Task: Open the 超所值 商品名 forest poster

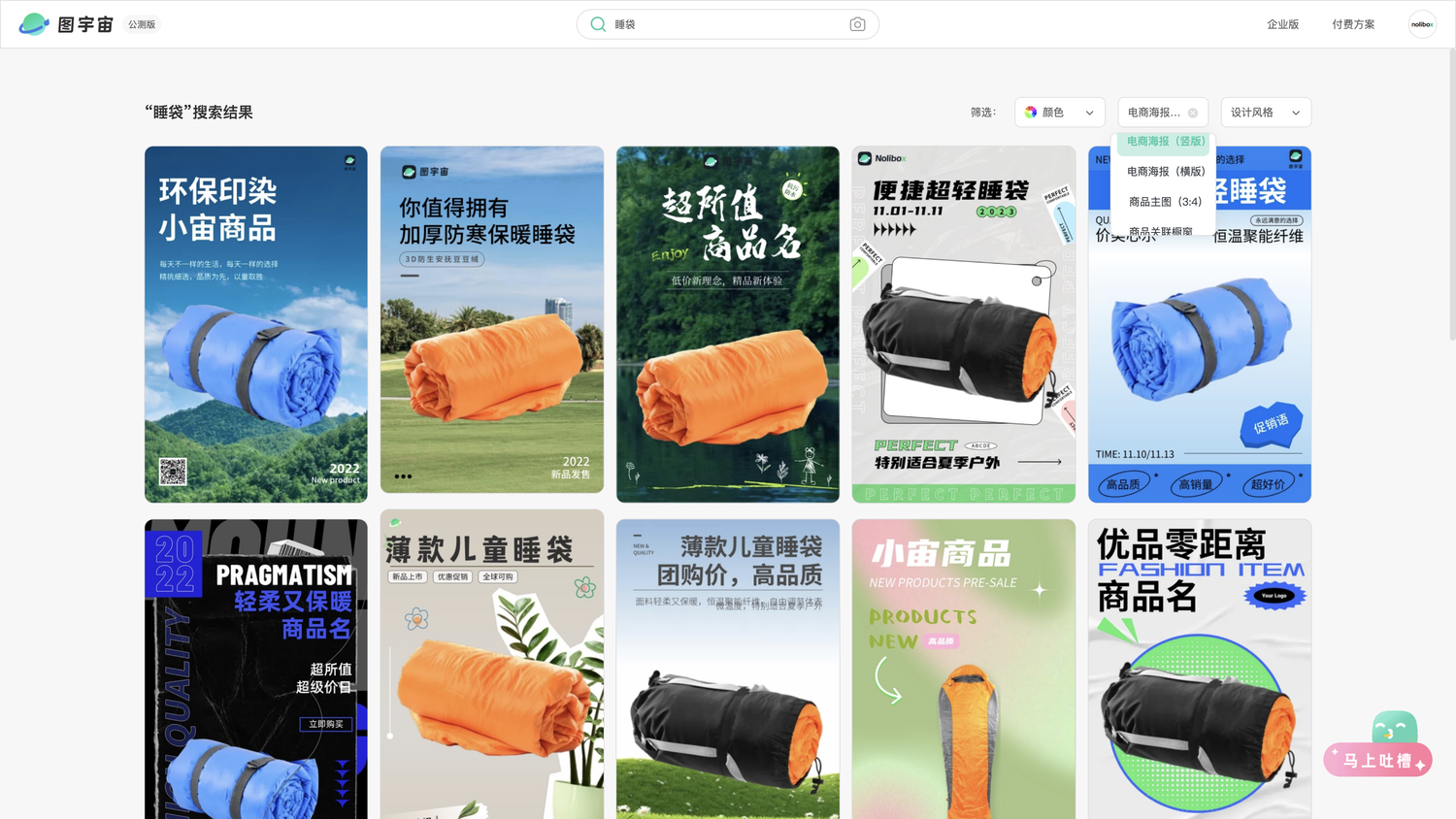Action: pos(728,324)
